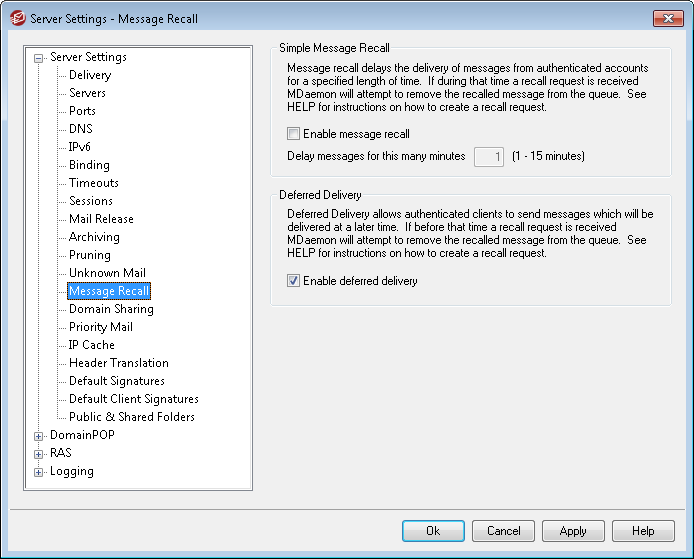The height and width of the screenshot is (559, 694).
Task: Click the delay minutes input field
Action: 488,156
